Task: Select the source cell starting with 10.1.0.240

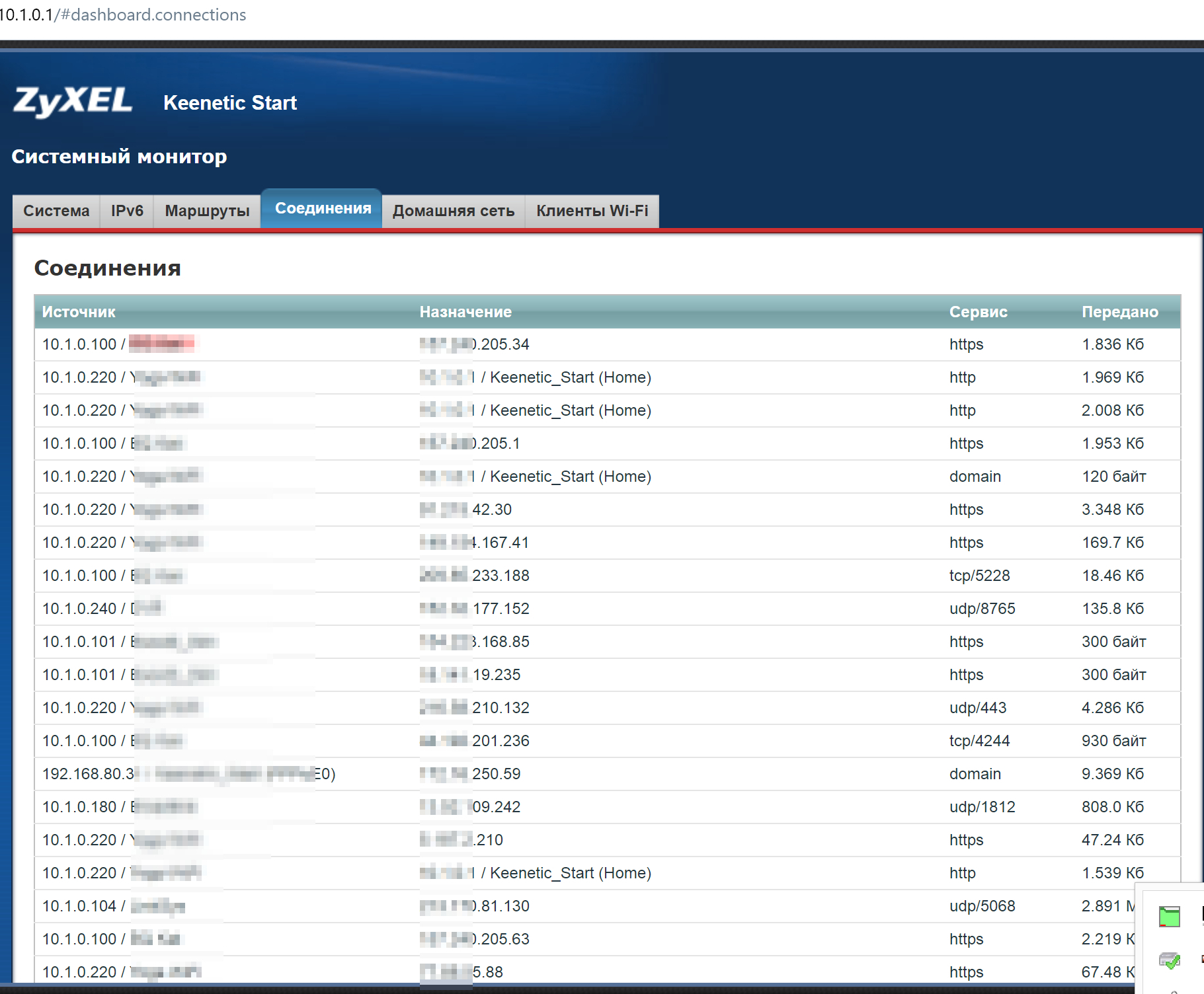Action: coord(102,609)
